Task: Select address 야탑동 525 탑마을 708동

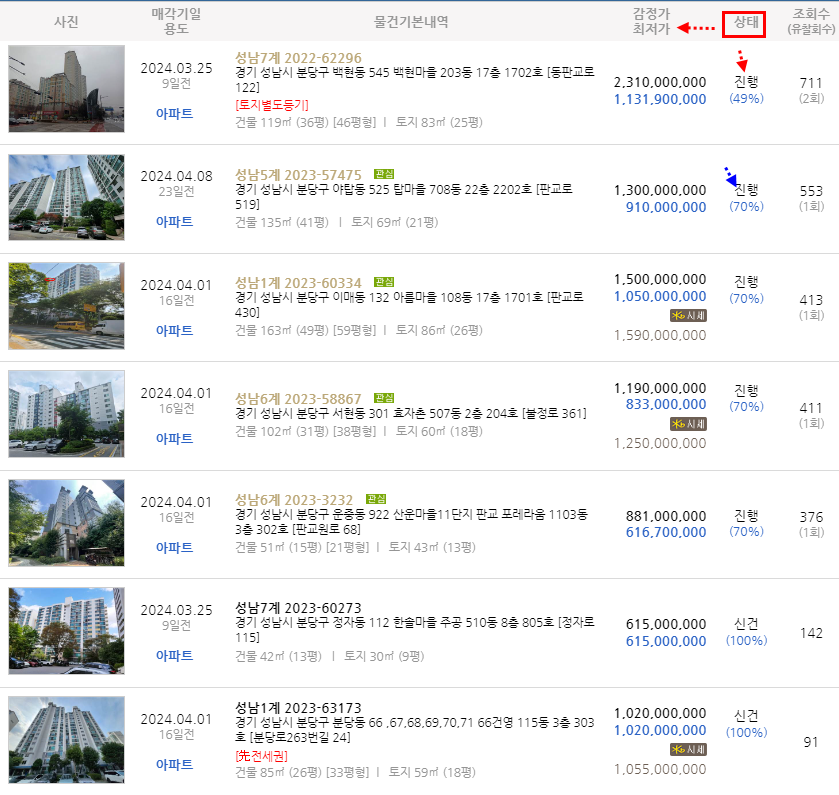Action: pos(404,197)
